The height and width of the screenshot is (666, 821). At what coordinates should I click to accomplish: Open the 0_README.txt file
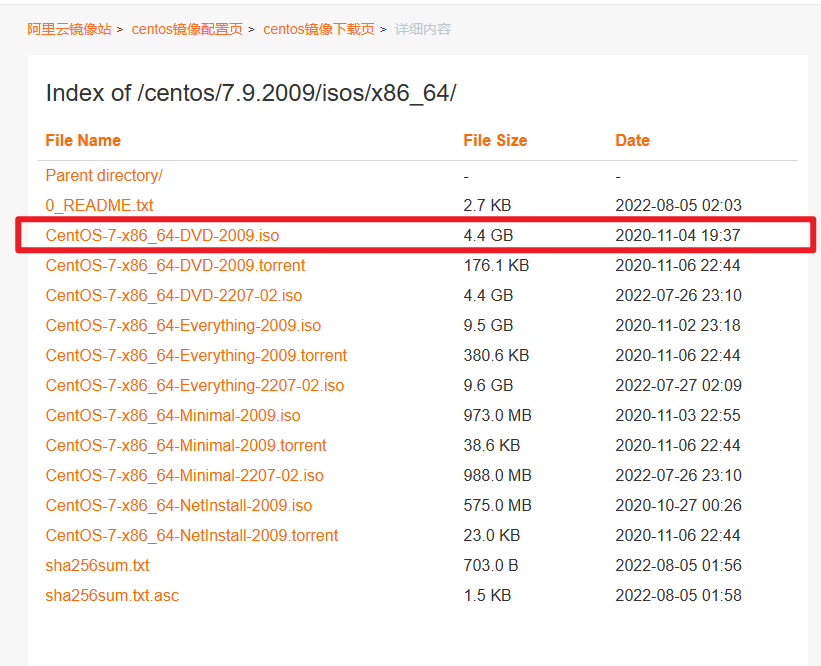click(99, 205)
